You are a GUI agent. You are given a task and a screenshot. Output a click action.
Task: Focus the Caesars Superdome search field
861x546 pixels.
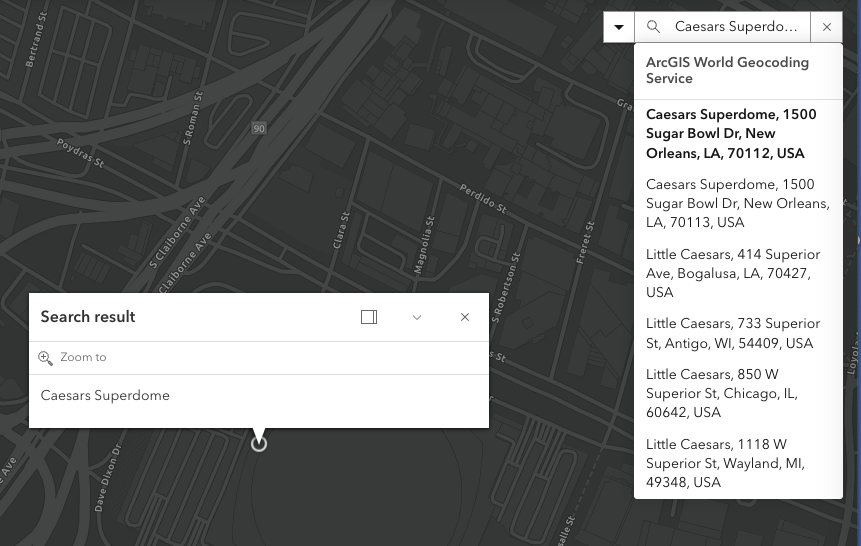point(736,27)
